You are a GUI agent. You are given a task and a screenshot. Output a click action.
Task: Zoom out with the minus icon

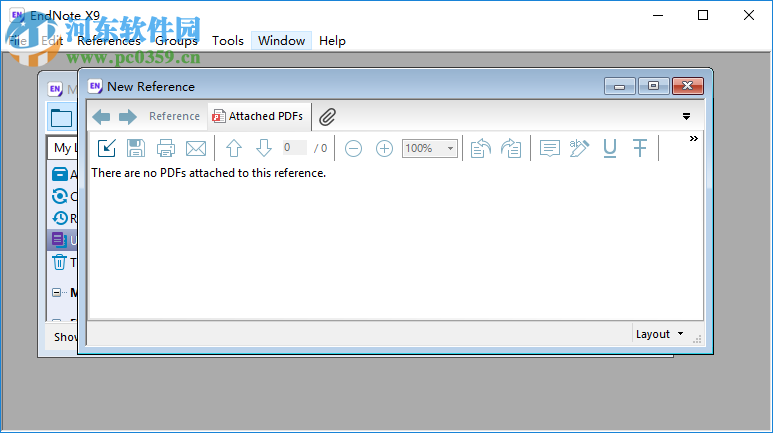pyautogui.click(x=353, y=148)
